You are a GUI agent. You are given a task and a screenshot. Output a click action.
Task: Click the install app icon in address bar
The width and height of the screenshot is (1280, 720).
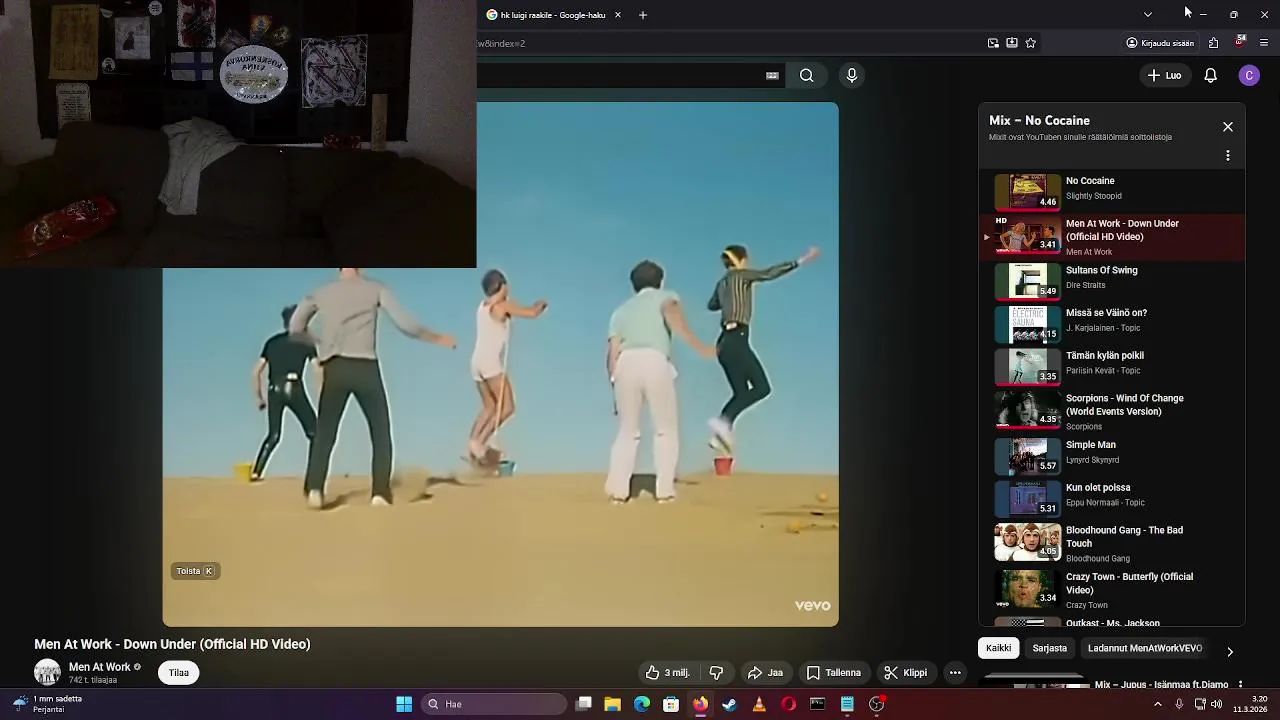click(1012, 43)
